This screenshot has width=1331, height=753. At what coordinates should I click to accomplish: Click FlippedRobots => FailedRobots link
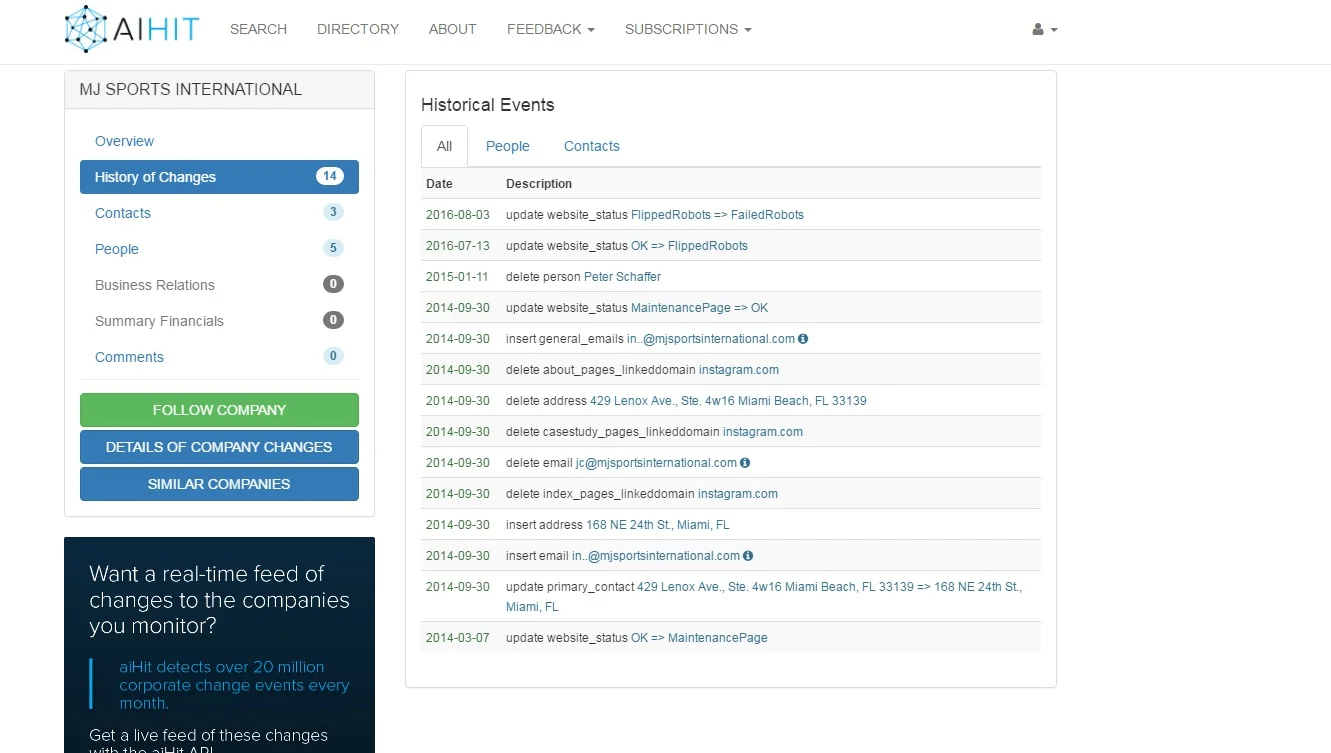click(717, 215)
